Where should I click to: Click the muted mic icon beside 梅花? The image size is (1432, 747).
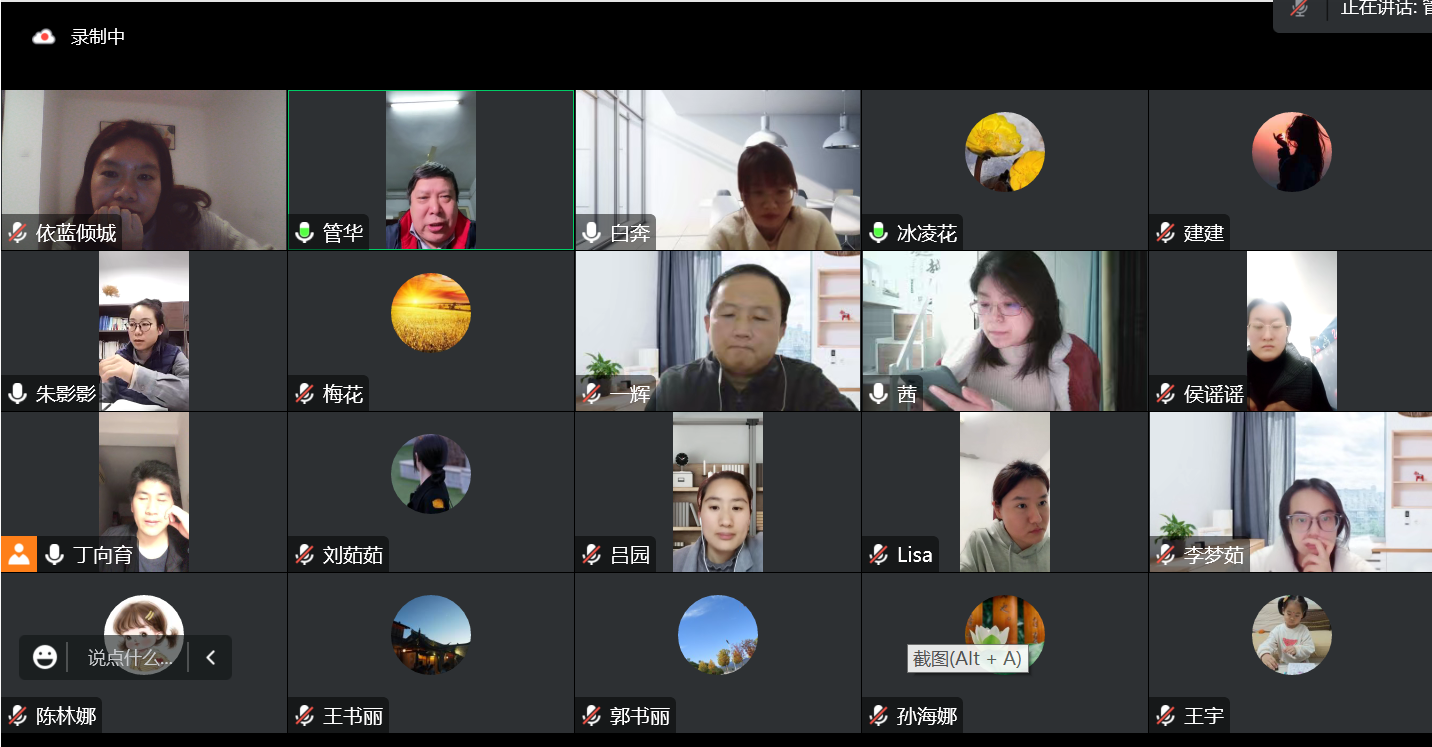tap(305, 394)
